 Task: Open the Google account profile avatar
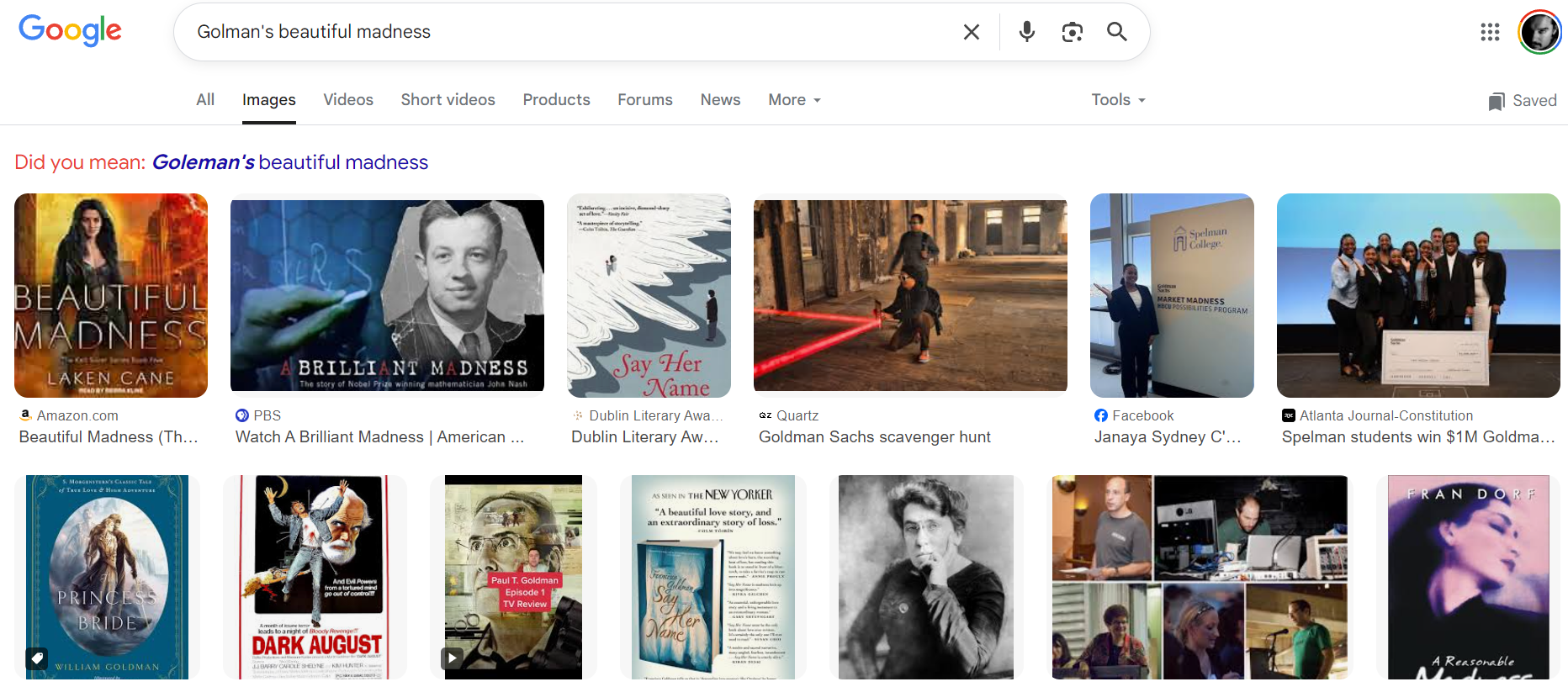tap(1539, 32)
